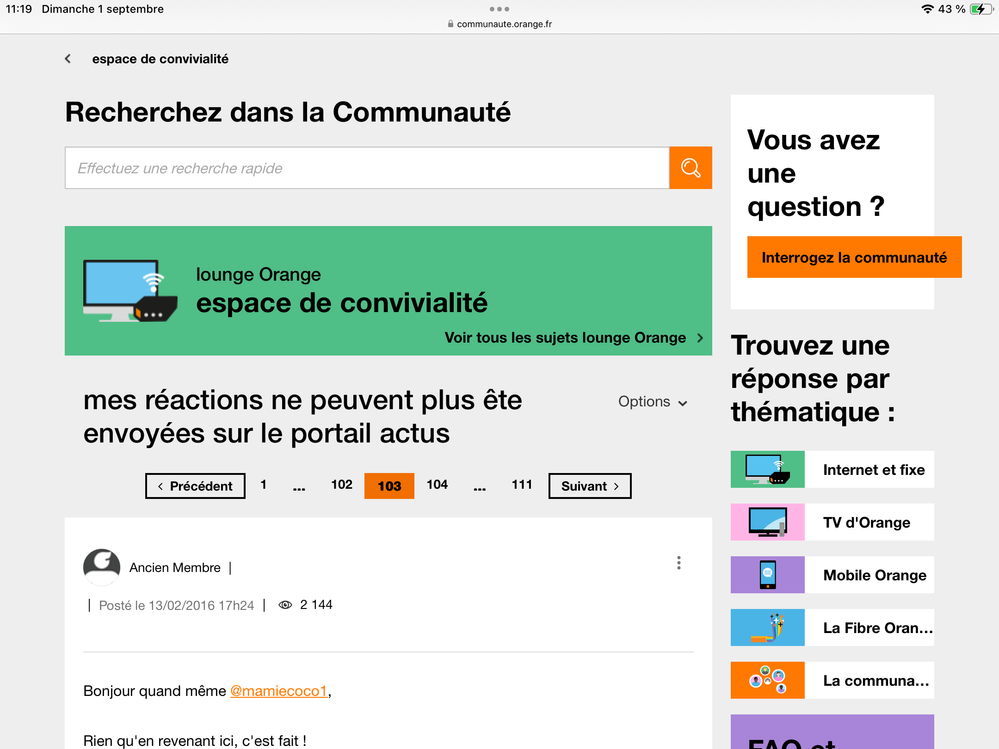Tap the three-dot multitasking icon at top
Screen dimensions: 999x749
pyautogui.click(x=500, y=9)
